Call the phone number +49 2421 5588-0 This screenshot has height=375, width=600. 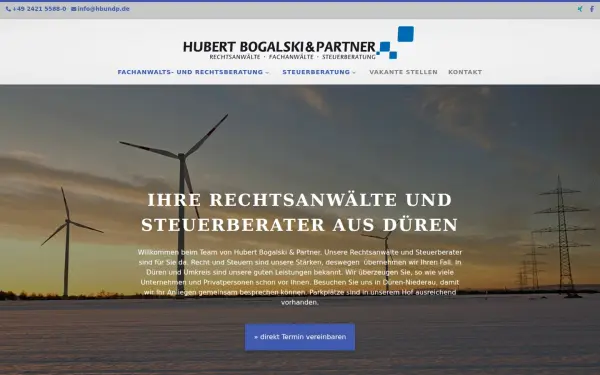(39, 9)
